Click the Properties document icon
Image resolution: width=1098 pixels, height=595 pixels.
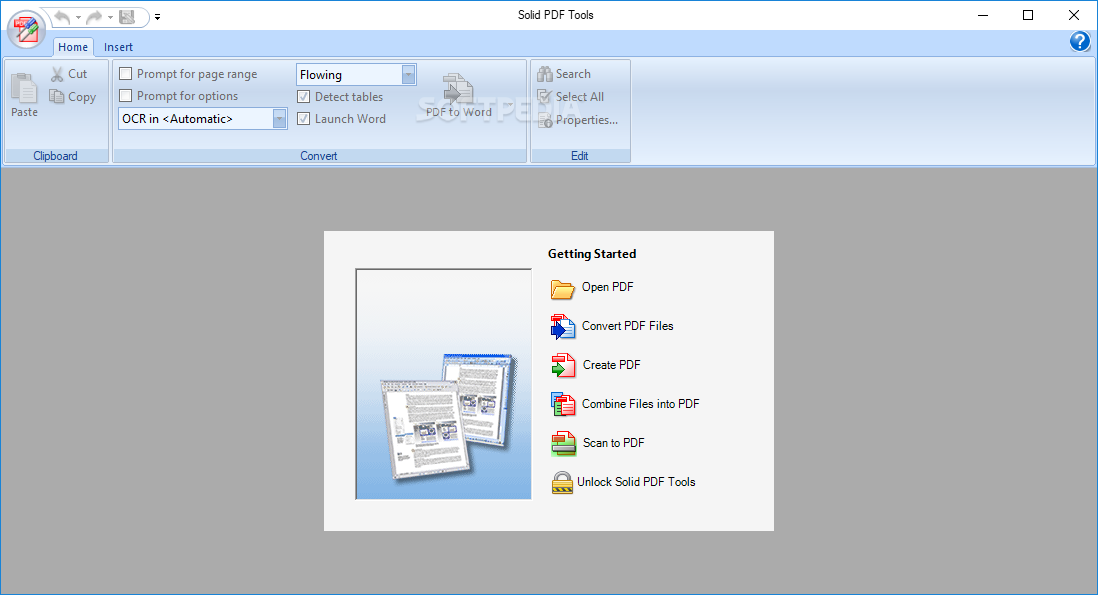coord(545,120)
